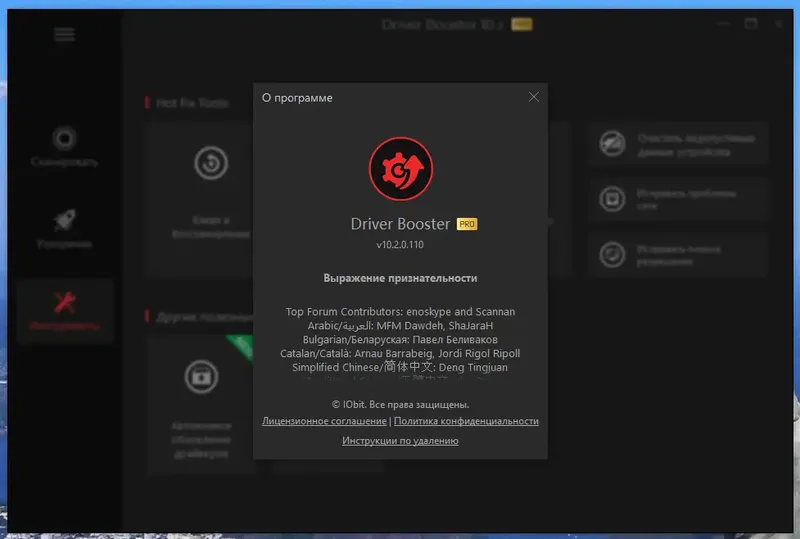The width and height of the screenshot is (800, 539).
Task: Click the Arabic translators credits line
Action: (x=401, y=326)
